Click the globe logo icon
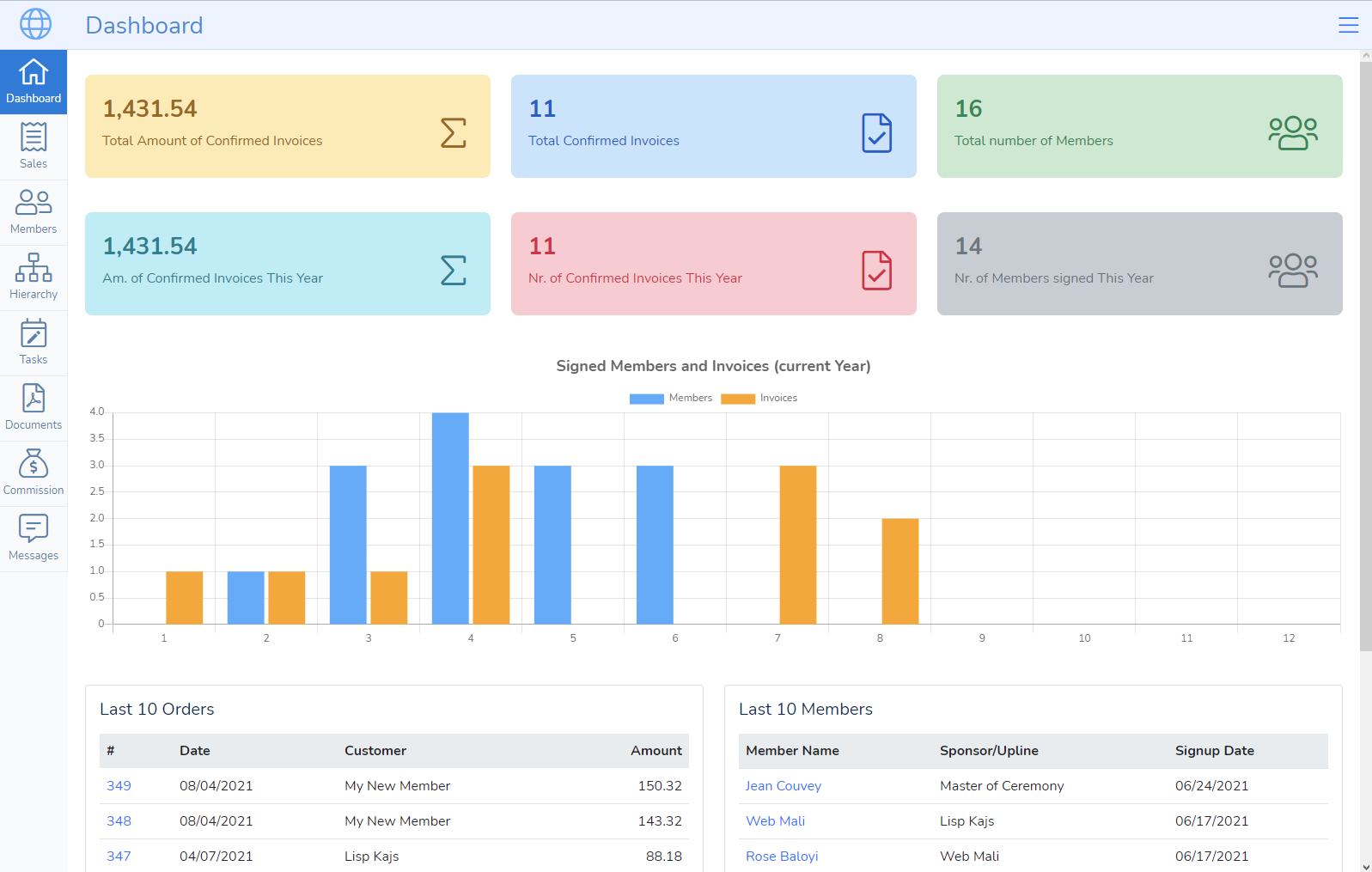Image resolution: width=1372 pixels, height=872 pixels. [x=35, y=24]
